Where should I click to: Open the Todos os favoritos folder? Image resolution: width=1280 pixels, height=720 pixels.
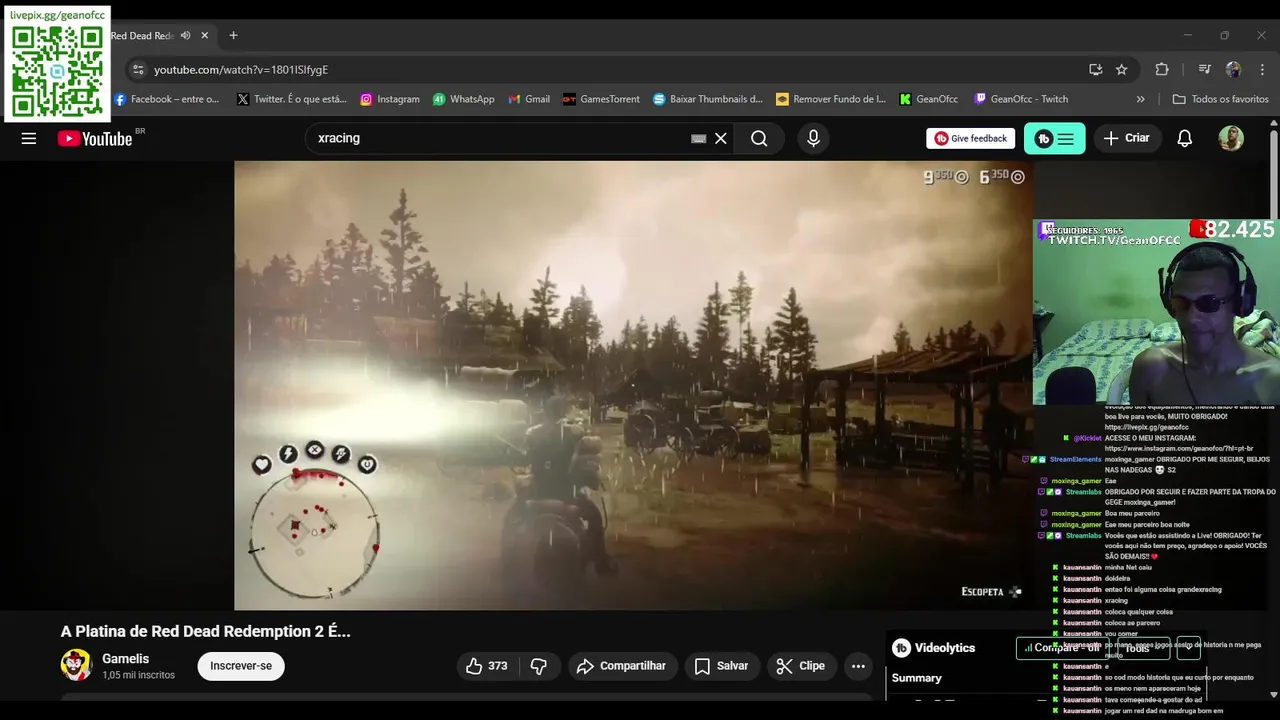pos(1220,99)
